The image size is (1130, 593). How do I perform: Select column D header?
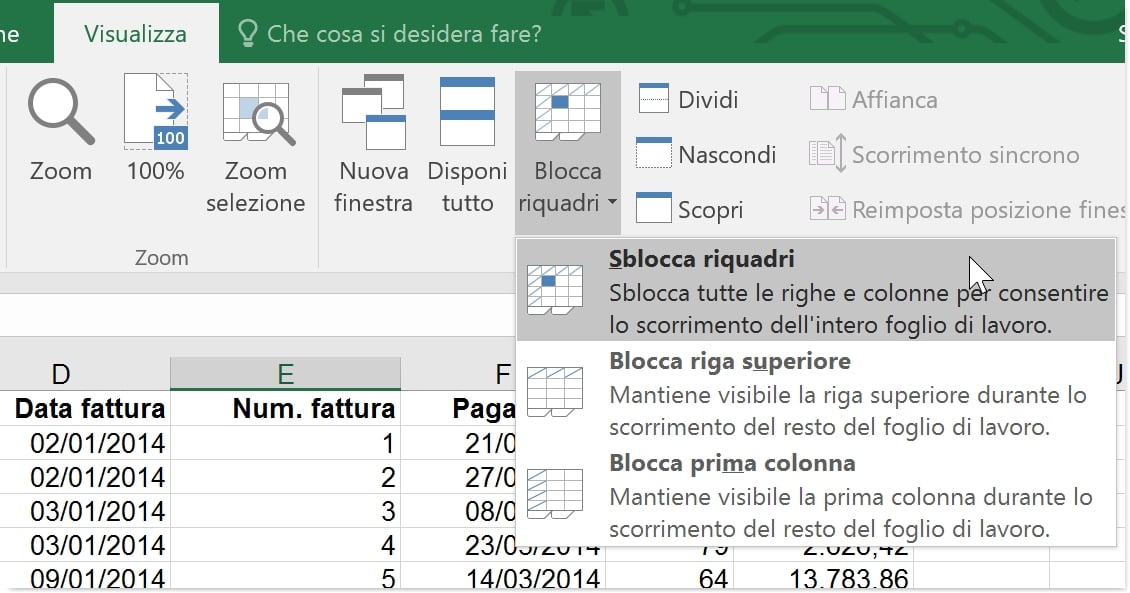tap(85, 373)
